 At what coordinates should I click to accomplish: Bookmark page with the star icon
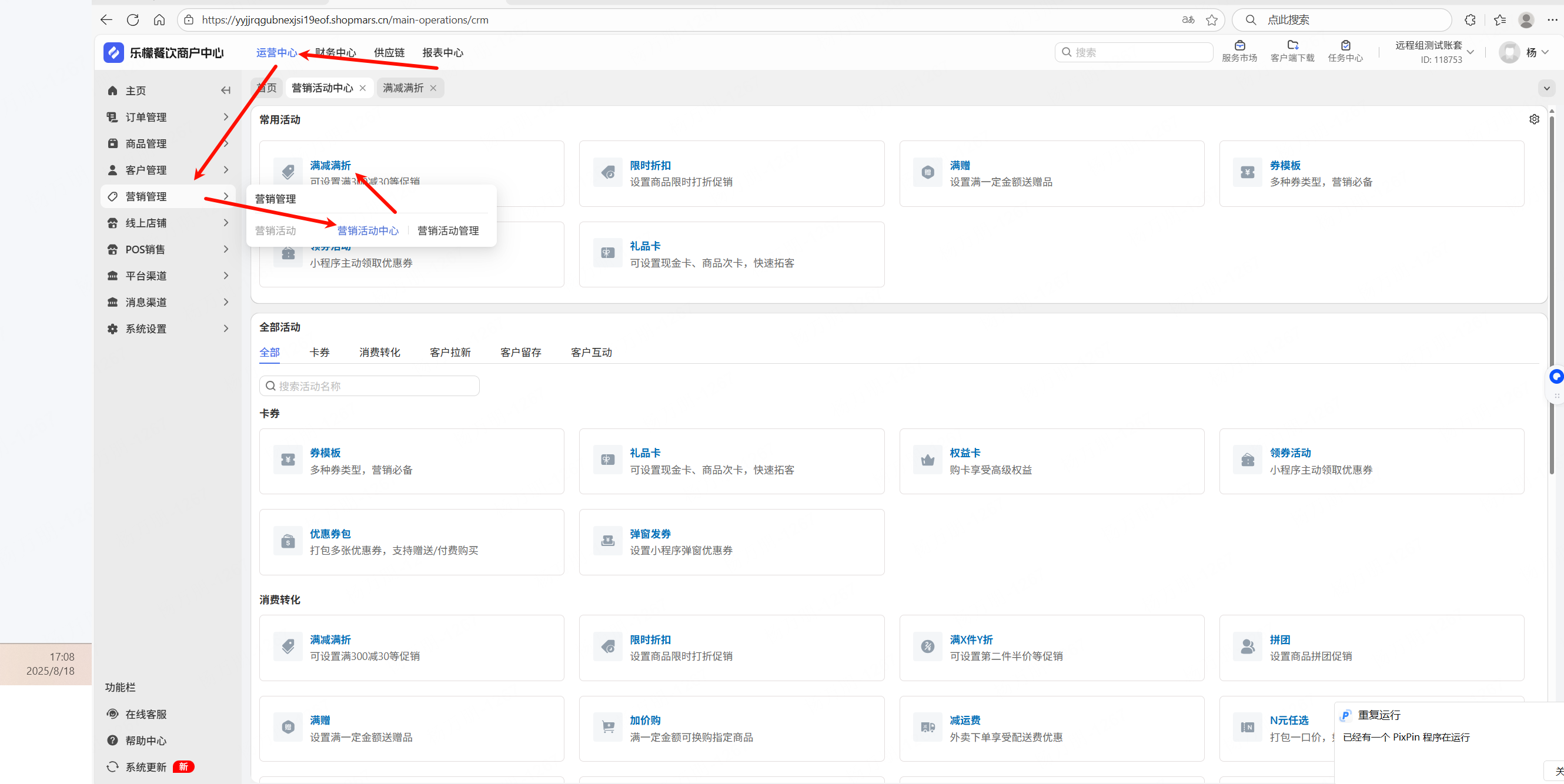pyautogui.click(x=1212, y=20)
